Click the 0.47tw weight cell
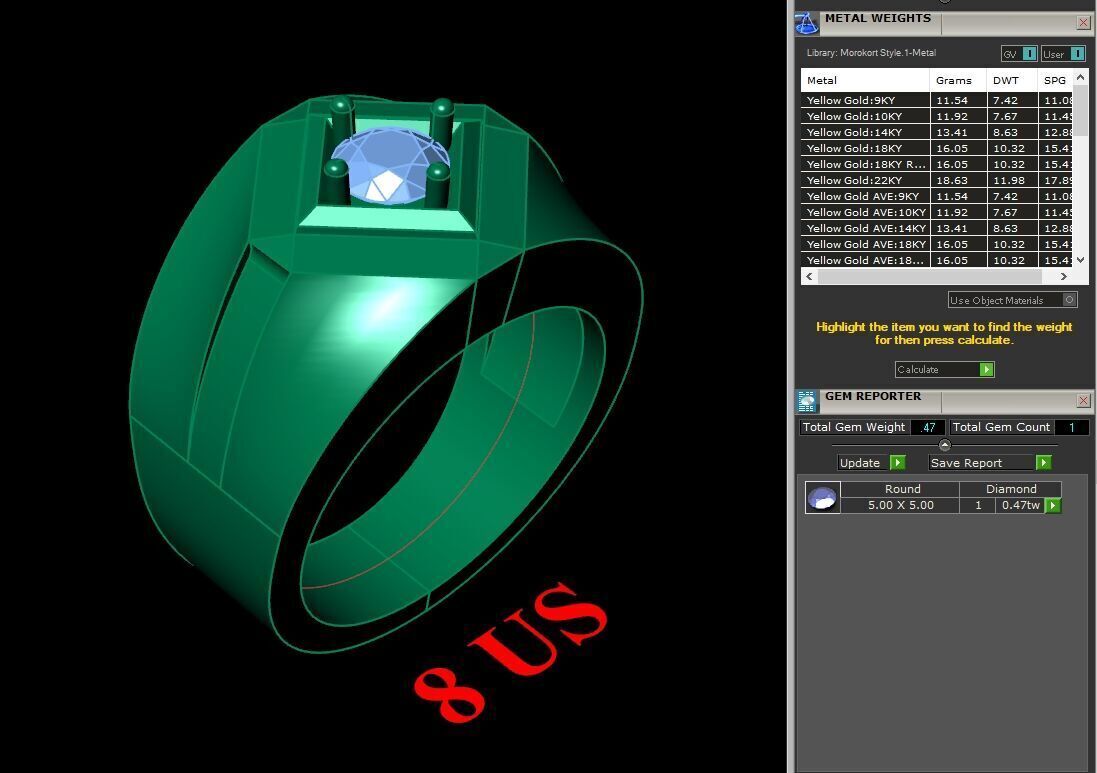The height and width of the screenshot is (773, 1097). [1020, 505]
